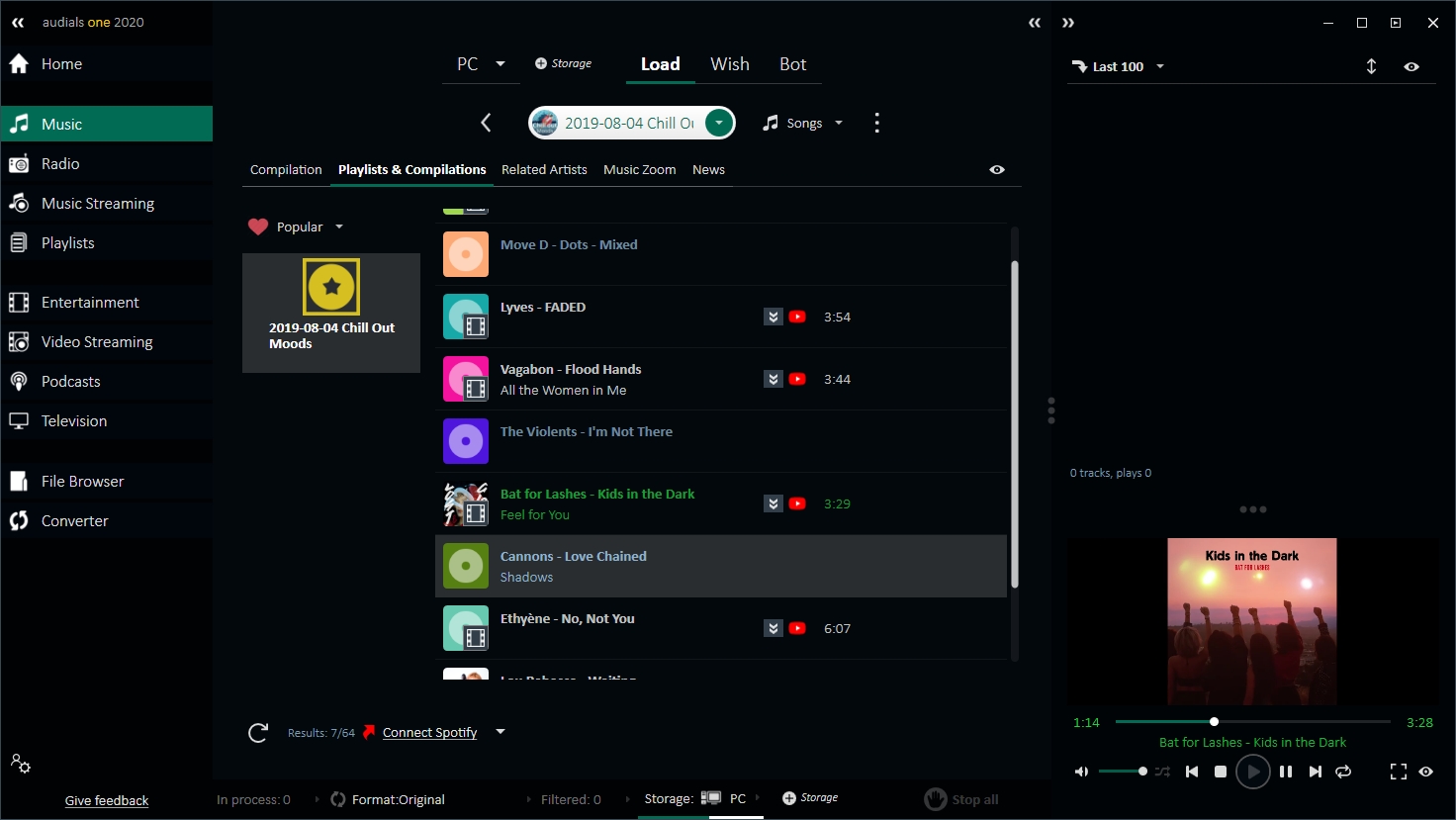Select the Music sidebar item
1456x820 pixels.
(x=106, y=124)
